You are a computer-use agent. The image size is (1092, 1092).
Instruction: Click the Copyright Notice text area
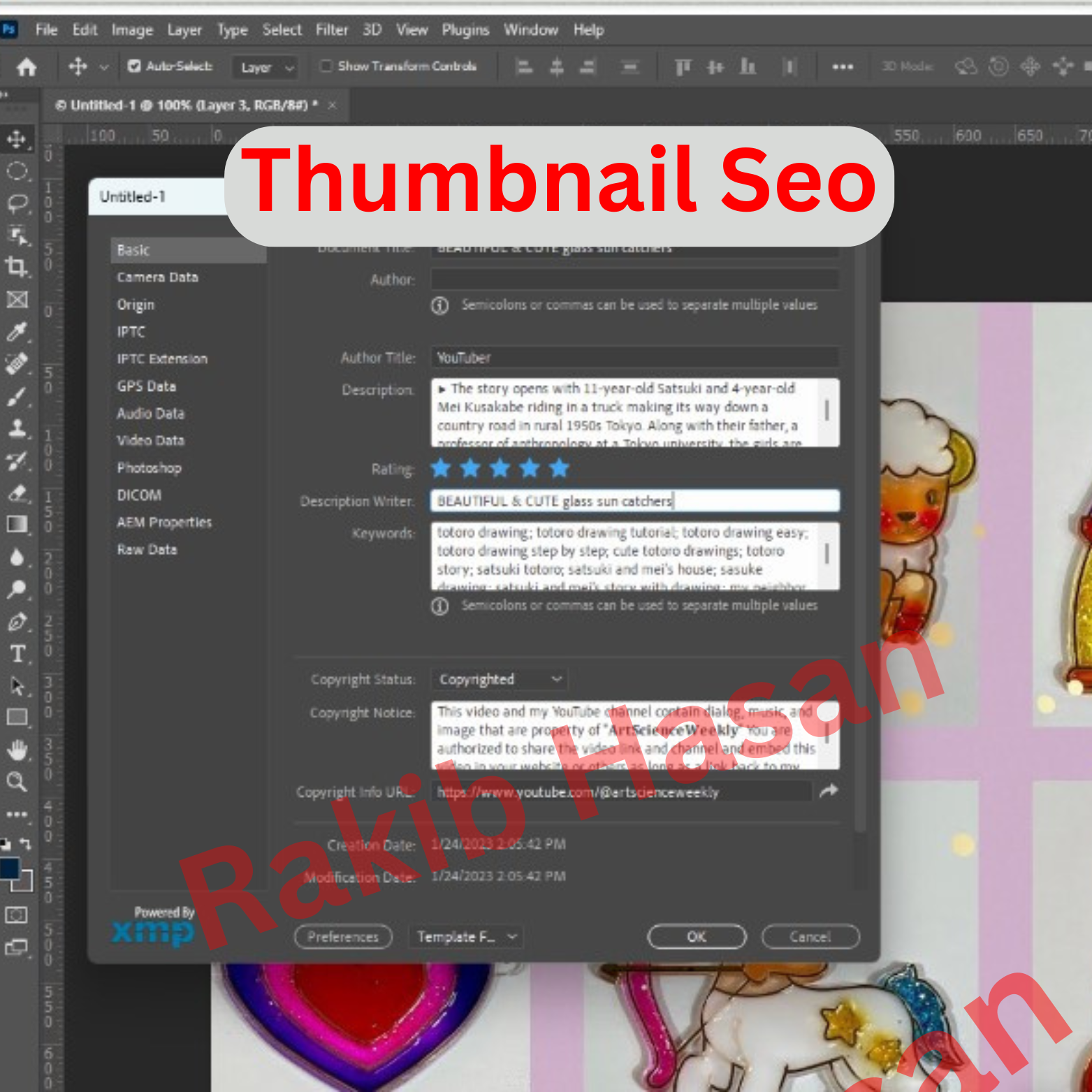click(x=635, y=735)
